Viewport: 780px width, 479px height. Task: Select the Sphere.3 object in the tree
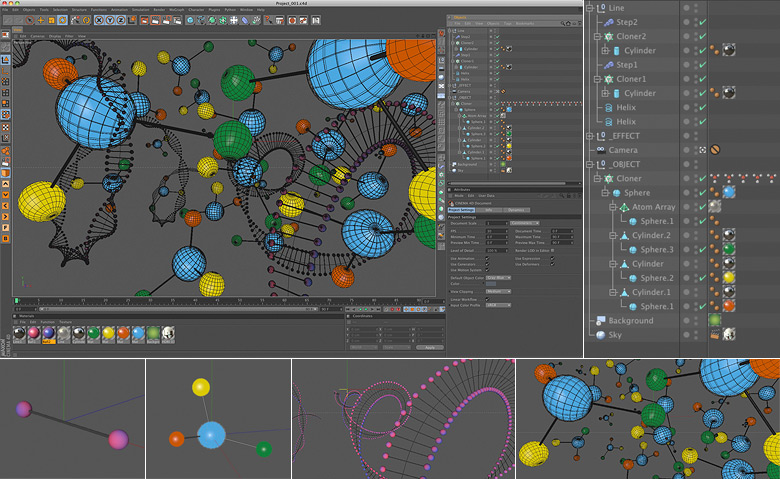[658, 249]
